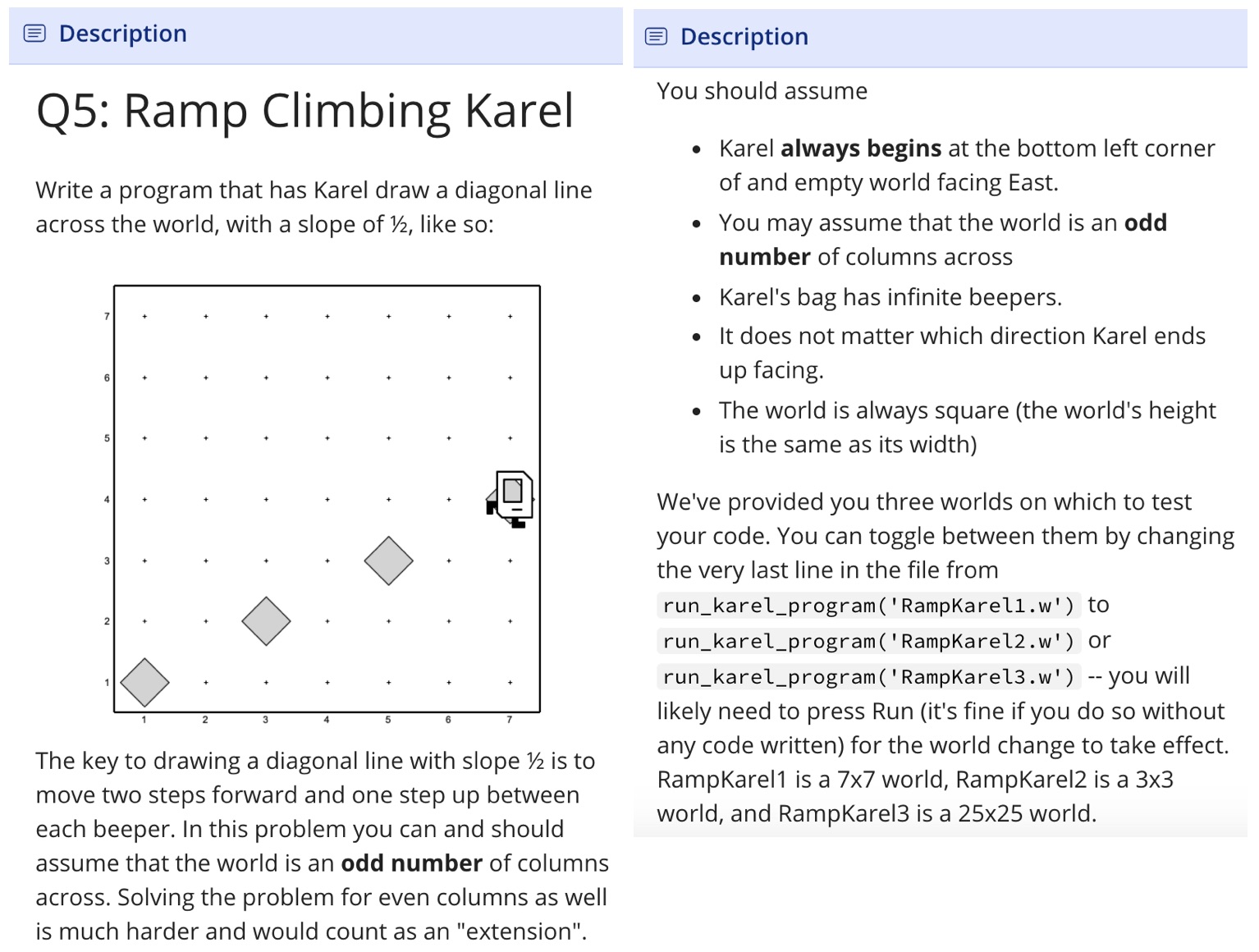Click the Q5: Ramp Climbing Karel heading
This screenshot has height=952, width=1259.
304,111
